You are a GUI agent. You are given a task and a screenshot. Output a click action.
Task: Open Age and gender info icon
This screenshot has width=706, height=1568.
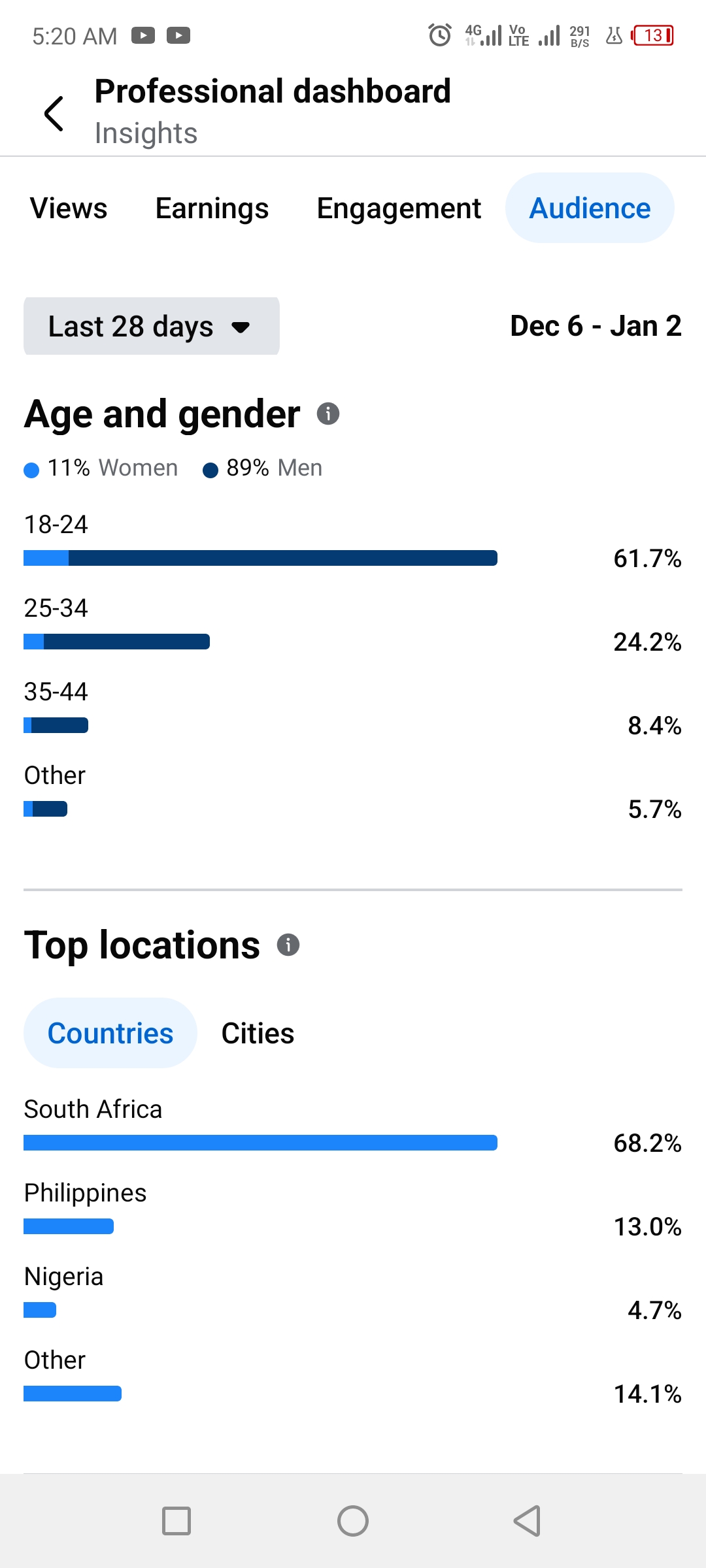click(328, 414)
